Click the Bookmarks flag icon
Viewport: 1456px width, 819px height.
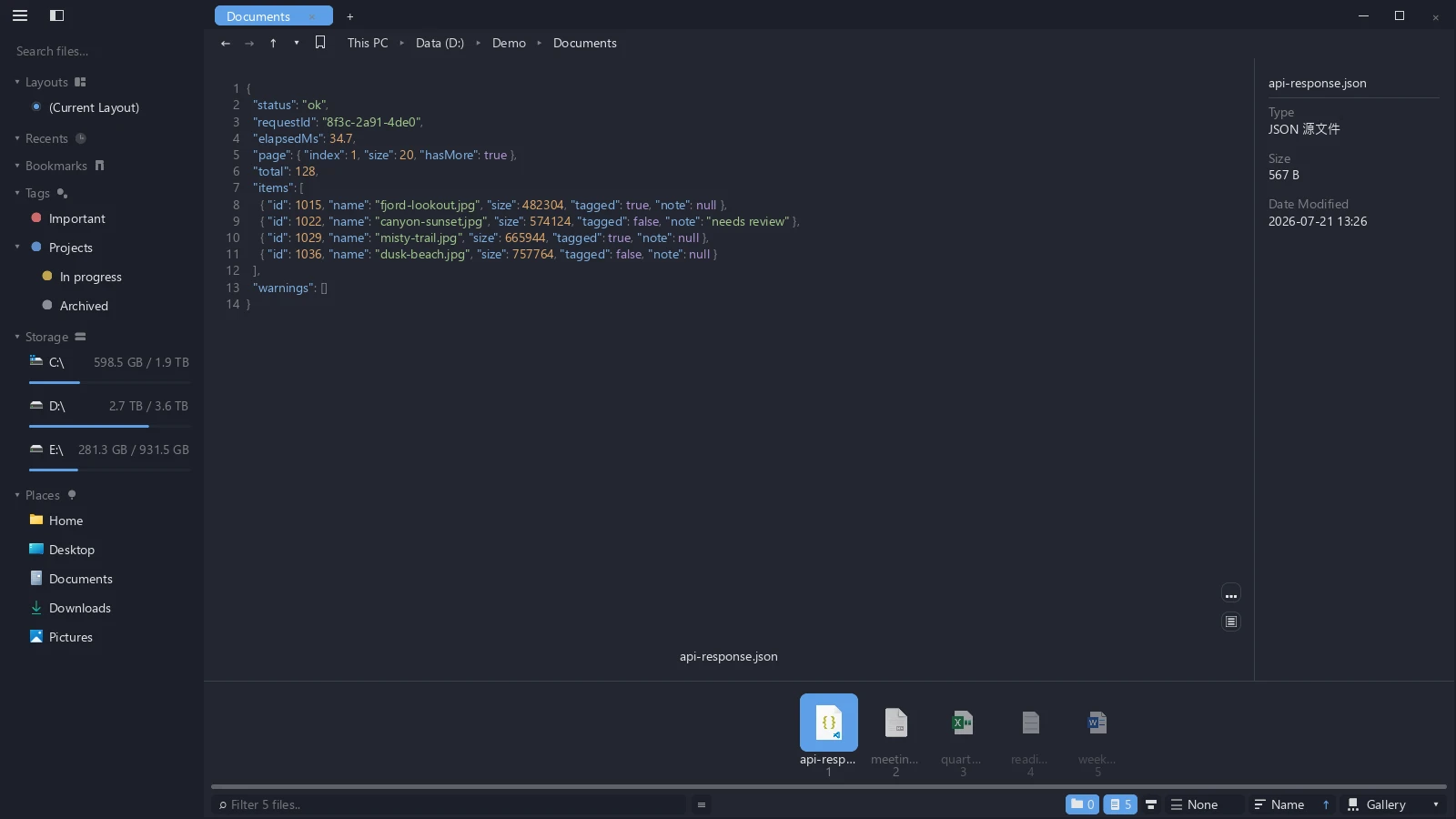[100, 166]
